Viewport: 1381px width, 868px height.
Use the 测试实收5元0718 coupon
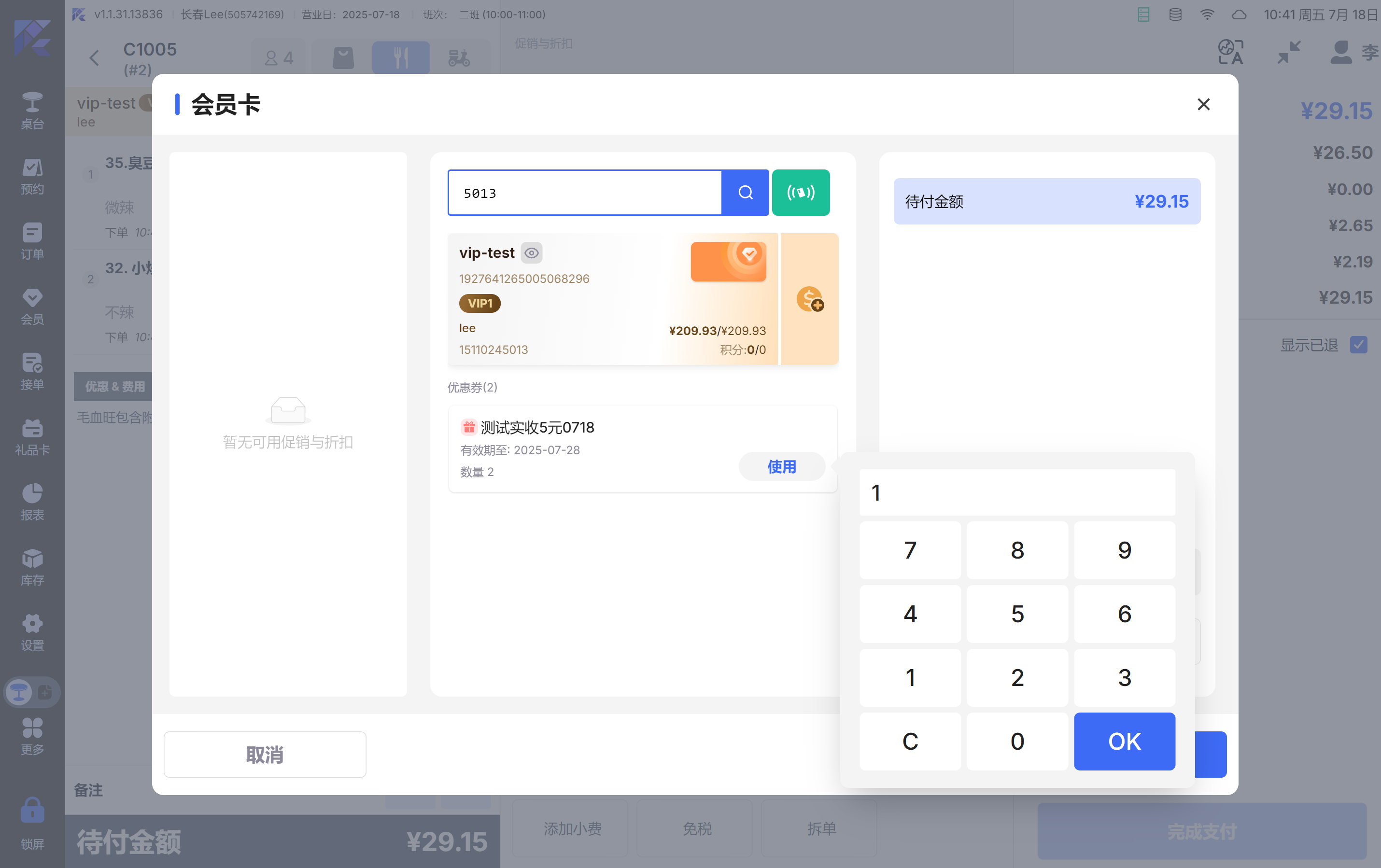pos(782,467)
